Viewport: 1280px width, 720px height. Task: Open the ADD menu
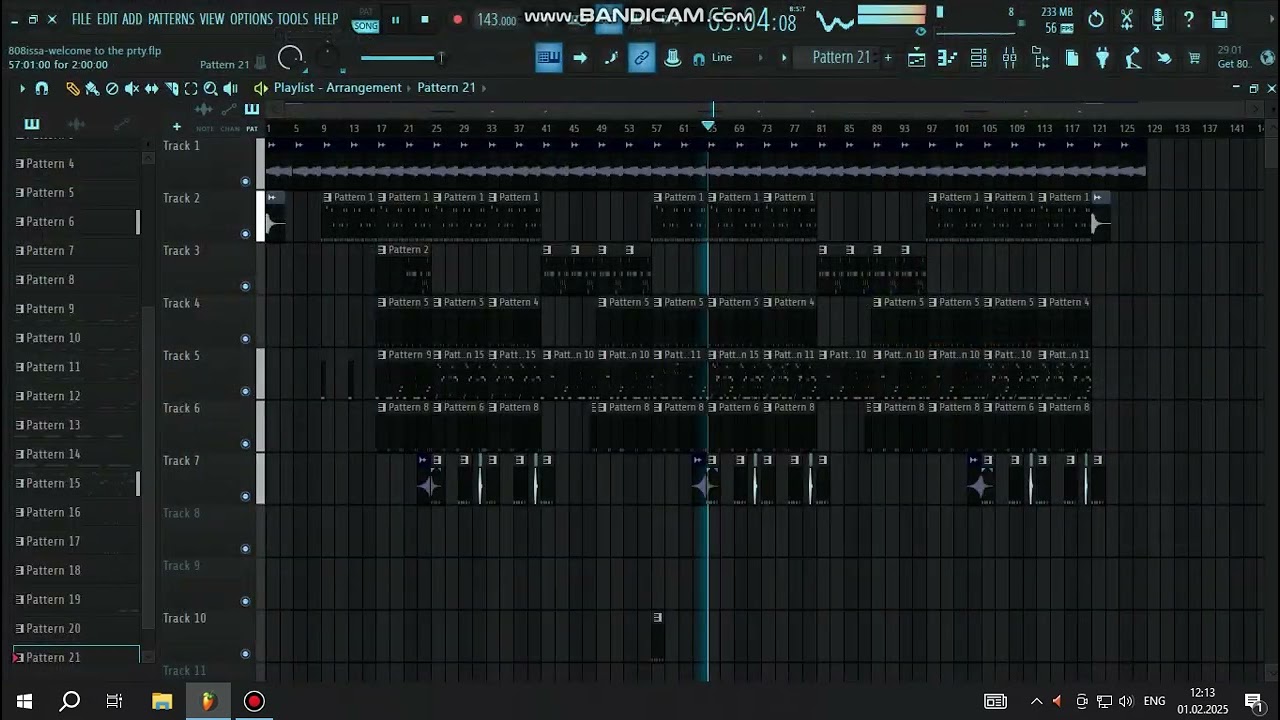pos(132,19)
